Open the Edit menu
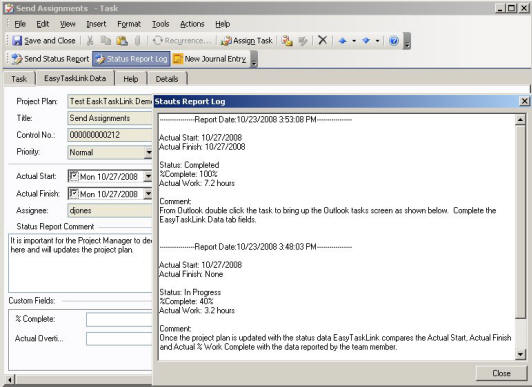Screen dimensions: 532x387 coord(43,24)
